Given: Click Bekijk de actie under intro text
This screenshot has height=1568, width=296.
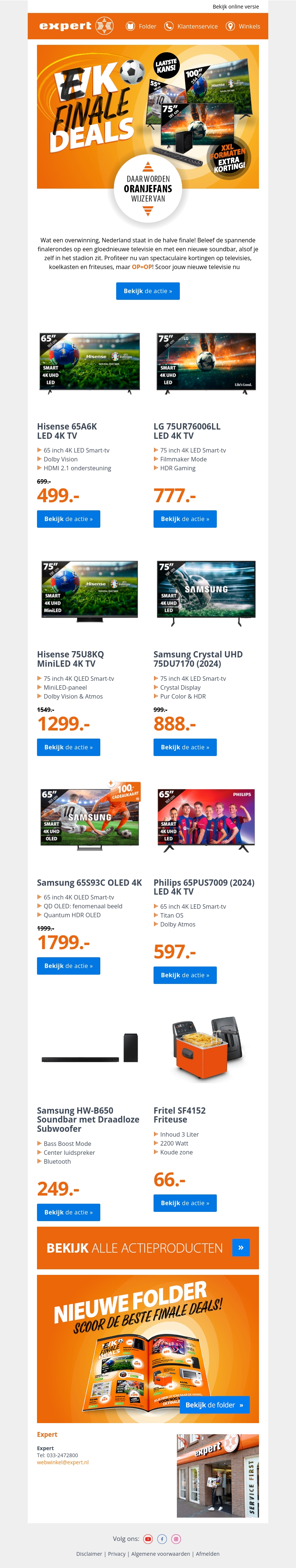Looking at the screenshot, I should click(148, 291).
